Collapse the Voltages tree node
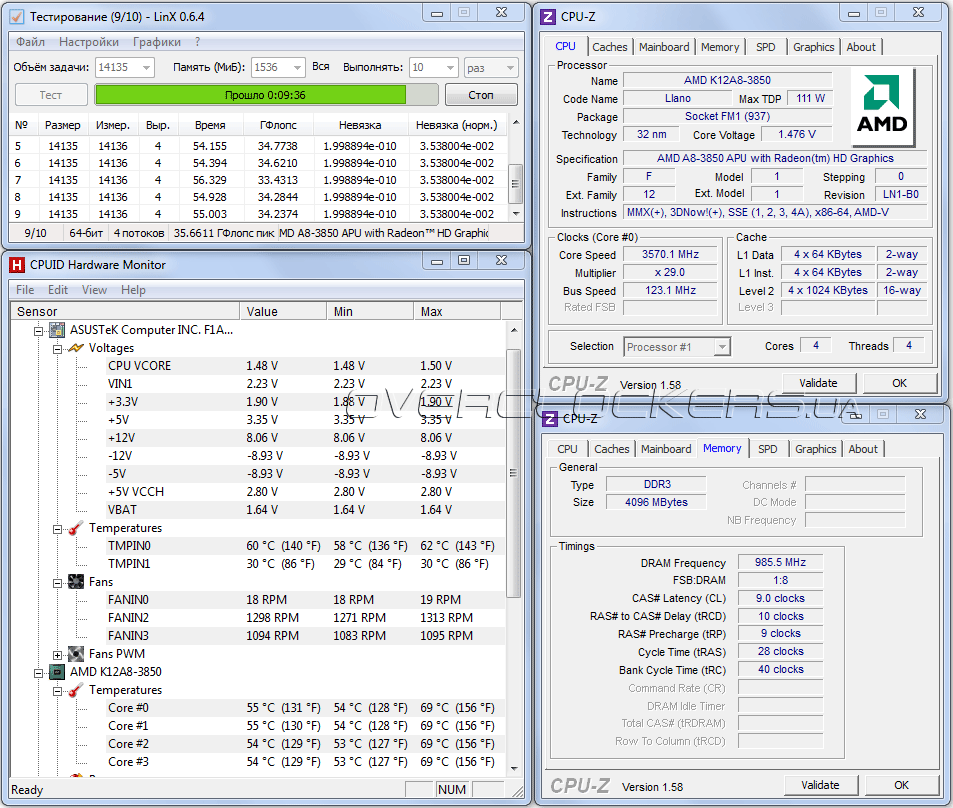The image size is (953, 808). pyautogui.click(x=58, y=348)
